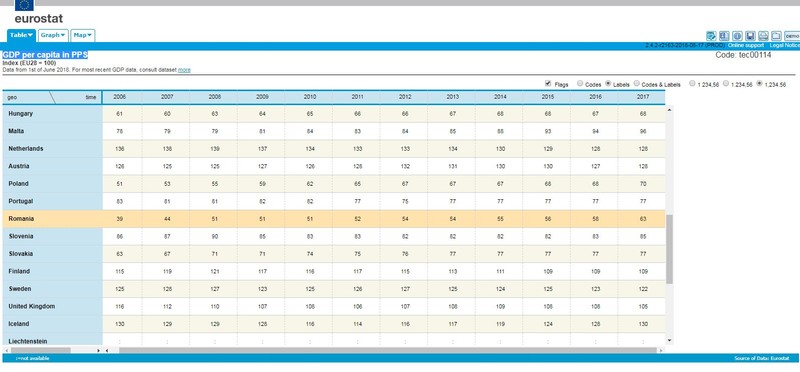Select the Codes radio button
The image size is (800, 372).
(580, 83)
